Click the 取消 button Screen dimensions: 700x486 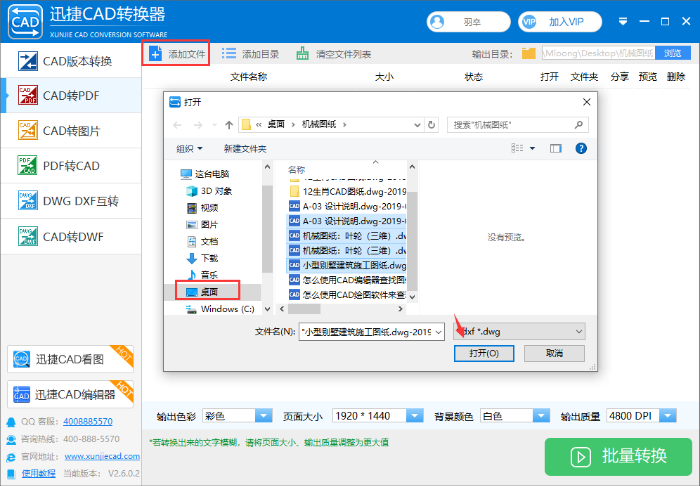click(554, 353)
